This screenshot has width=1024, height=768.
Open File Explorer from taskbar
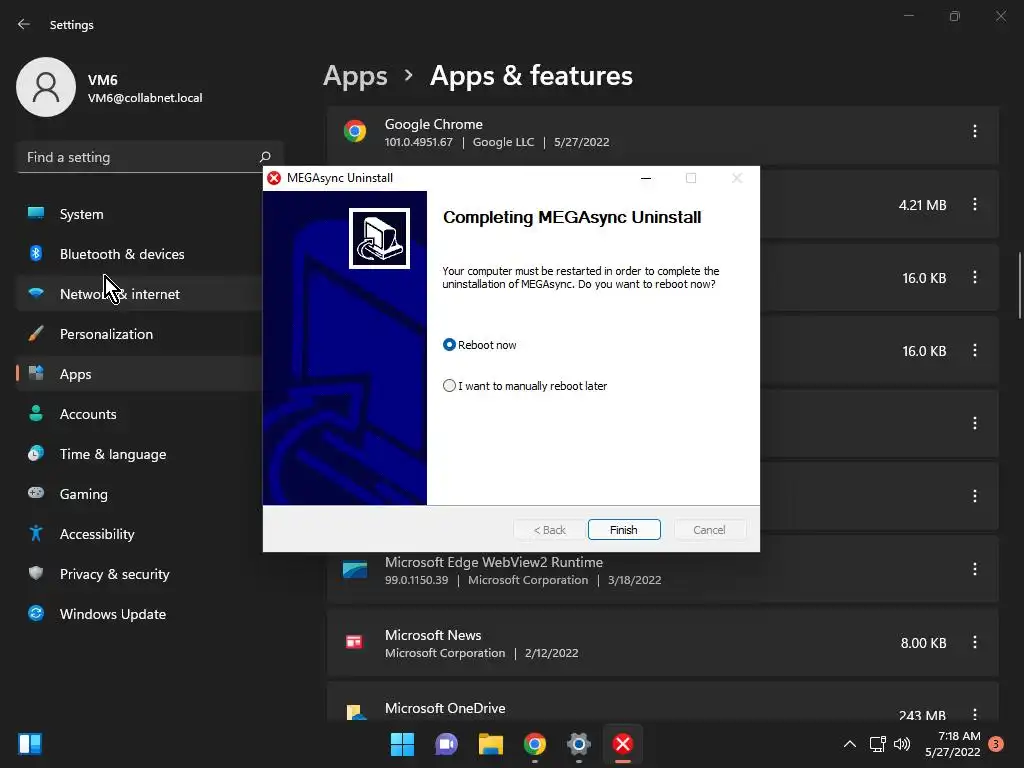click(490, 744)
